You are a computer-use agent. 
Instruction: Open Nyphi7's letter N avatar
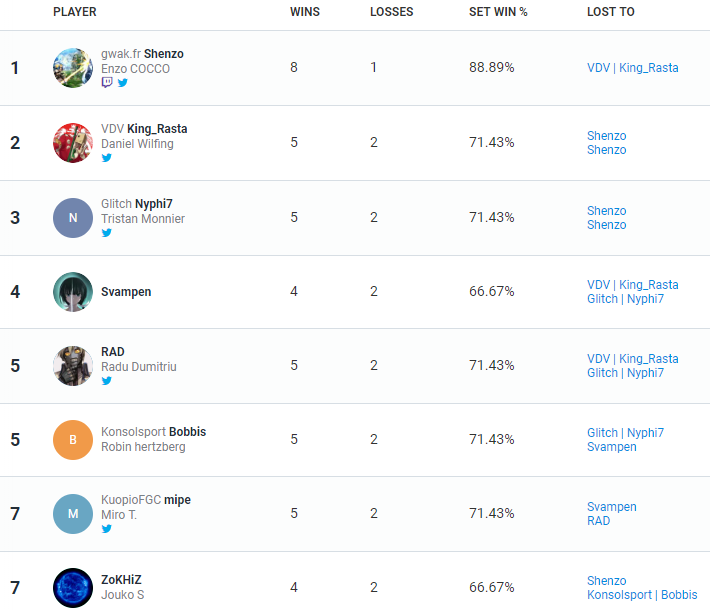coord(73,218)
